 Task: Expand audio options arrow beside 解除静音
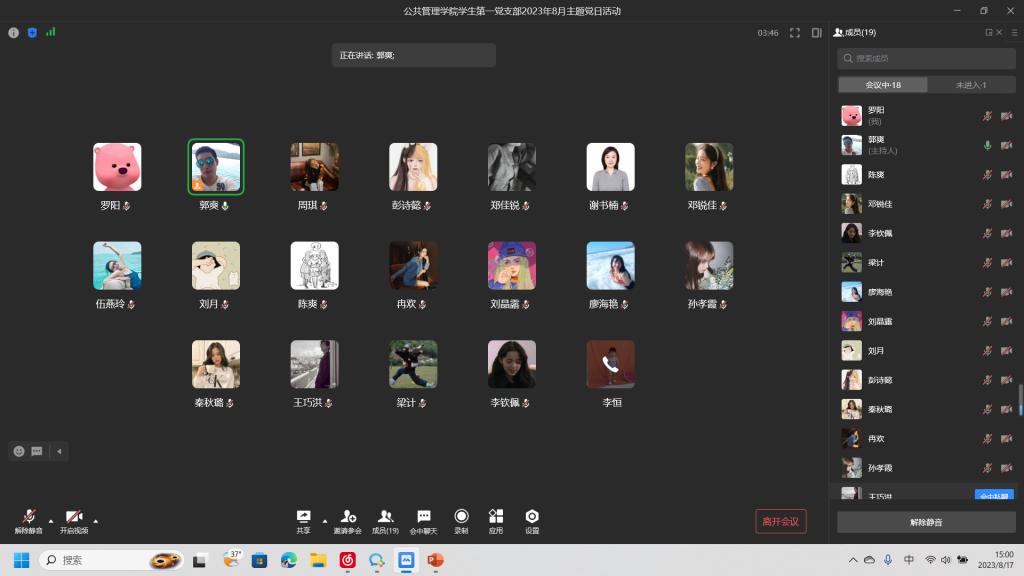click(x=50, y=521)
